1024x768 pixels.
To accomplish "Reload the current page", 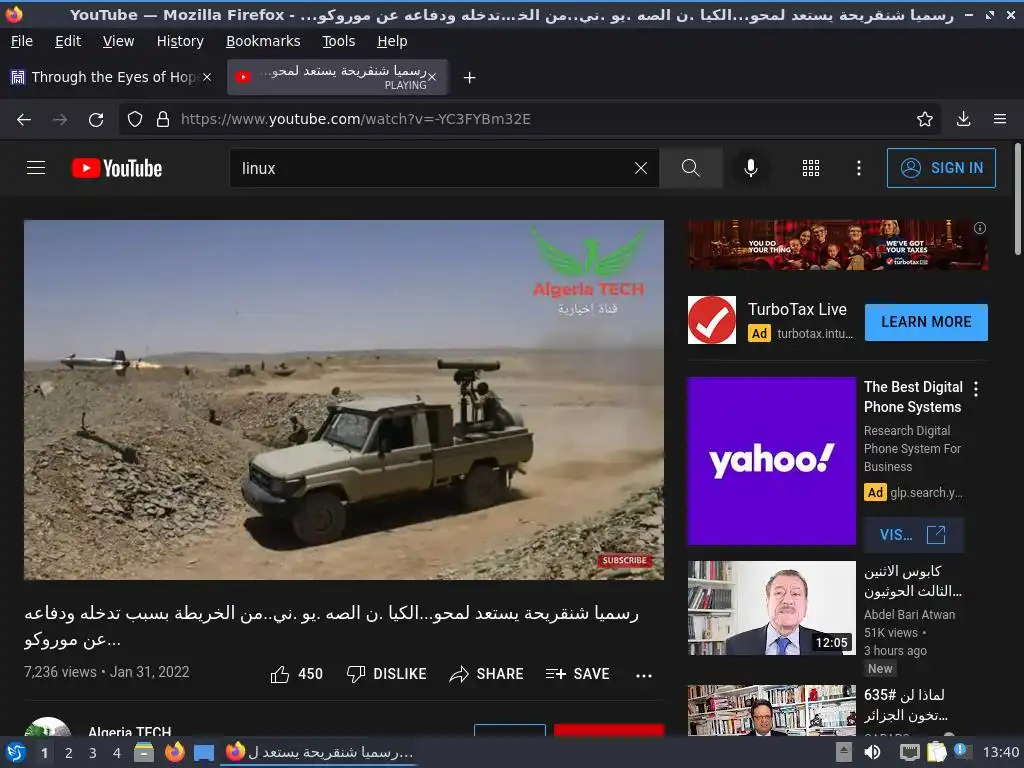I will pyautogui.click(x=96, y=120).
